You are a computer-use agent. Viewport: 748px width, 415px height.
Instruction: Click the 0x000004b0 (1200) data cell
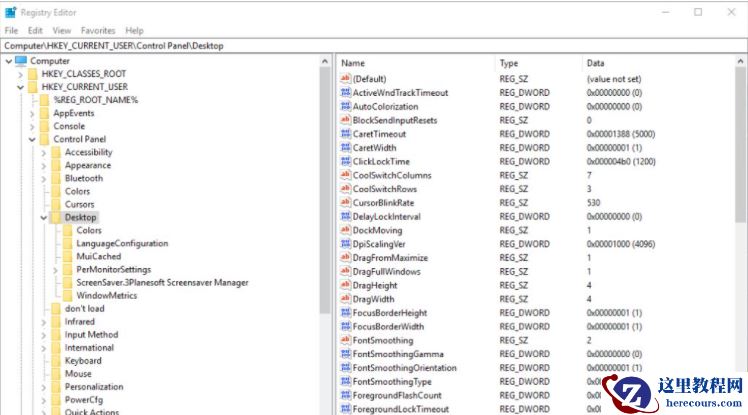621,161
